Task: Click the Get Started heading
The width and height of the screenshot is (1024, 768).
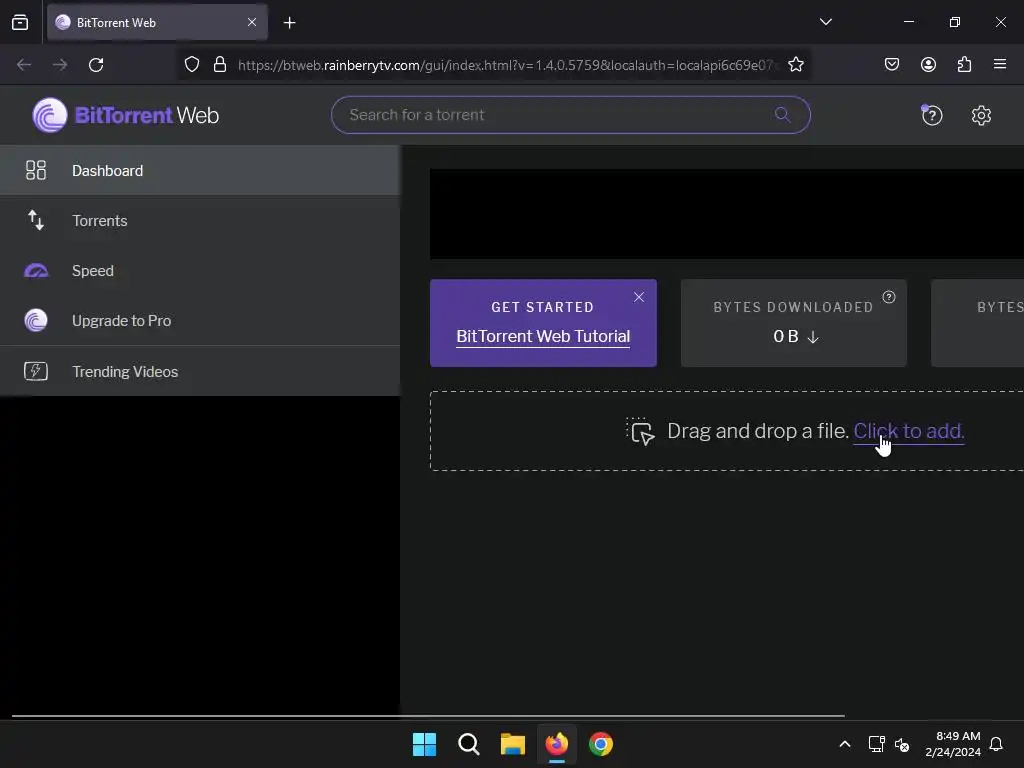Action: 543,307
